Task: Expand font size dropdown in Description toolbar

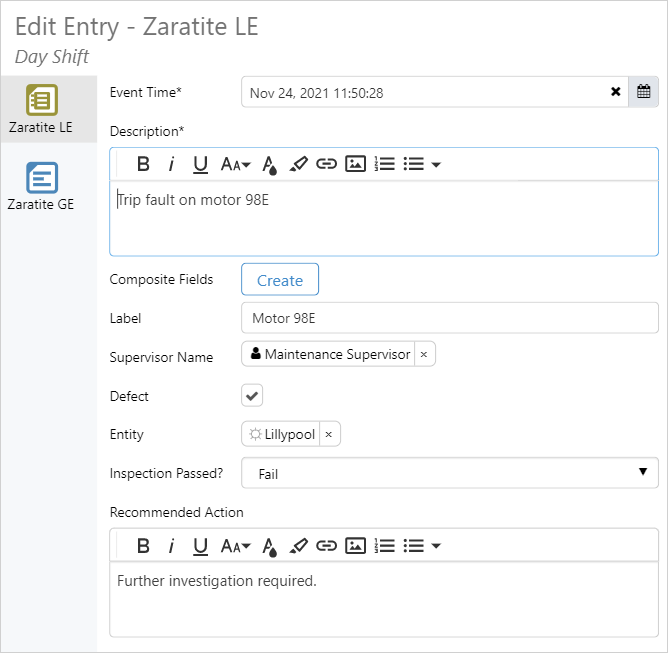Action: pos(235,164)
